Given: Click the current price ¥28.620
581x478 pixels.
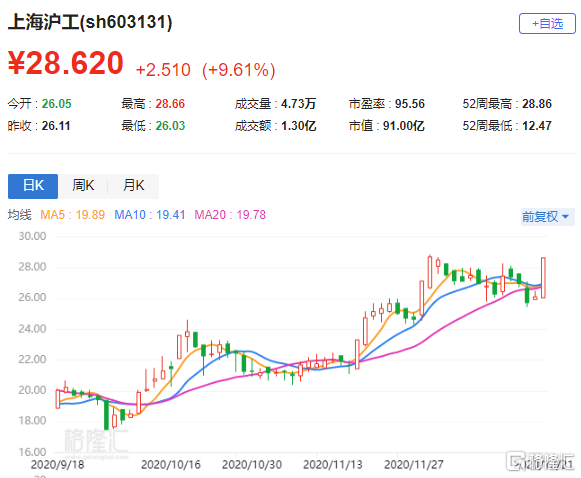Looking at the screenshot, I should click(66, 63).
